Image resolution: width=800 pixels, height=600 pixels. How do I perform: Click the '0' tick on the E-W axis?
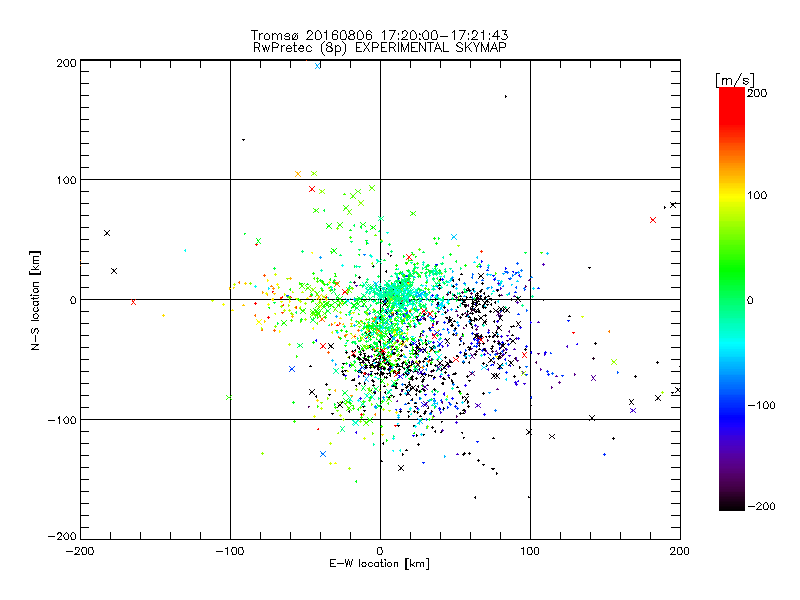coord(380,551)
